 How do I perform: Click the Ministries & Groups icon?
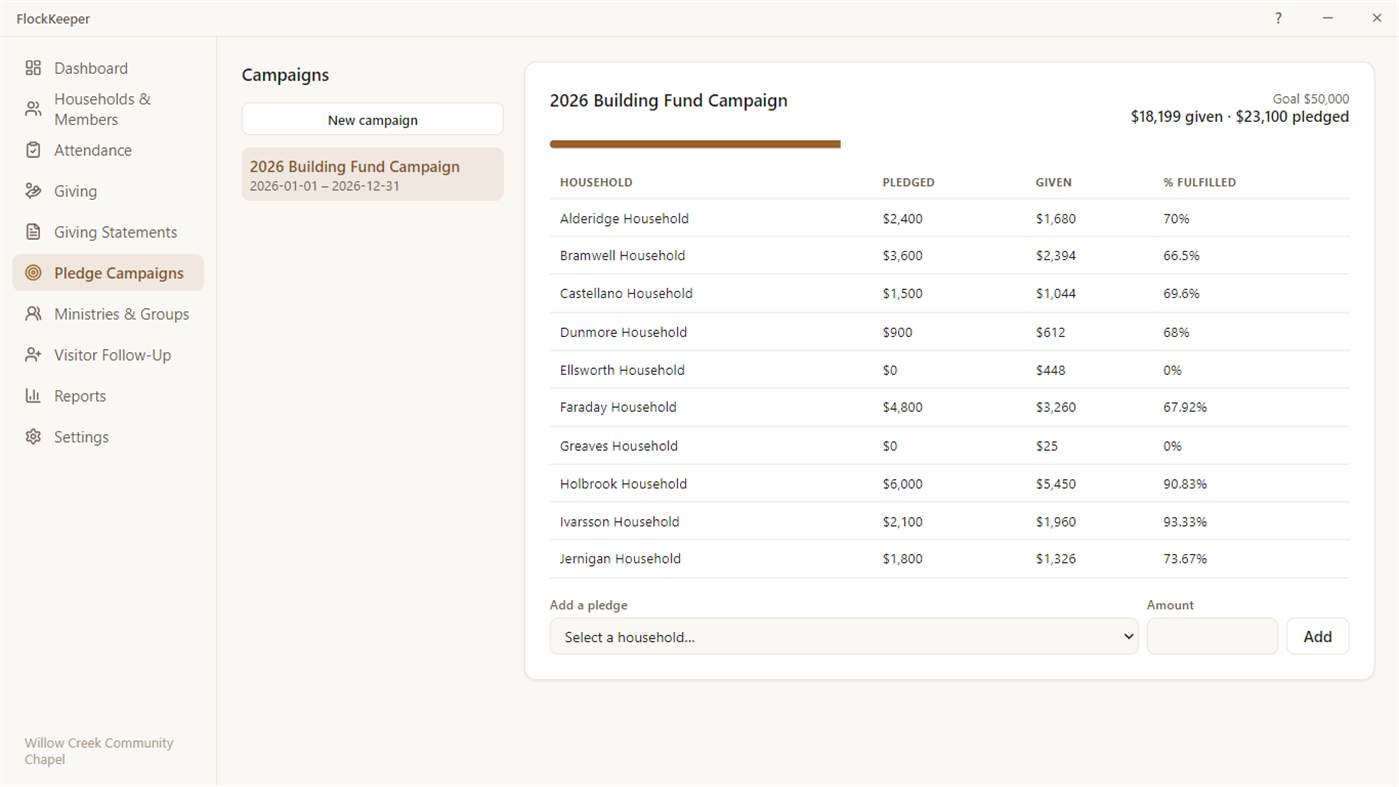coord(33,314)
